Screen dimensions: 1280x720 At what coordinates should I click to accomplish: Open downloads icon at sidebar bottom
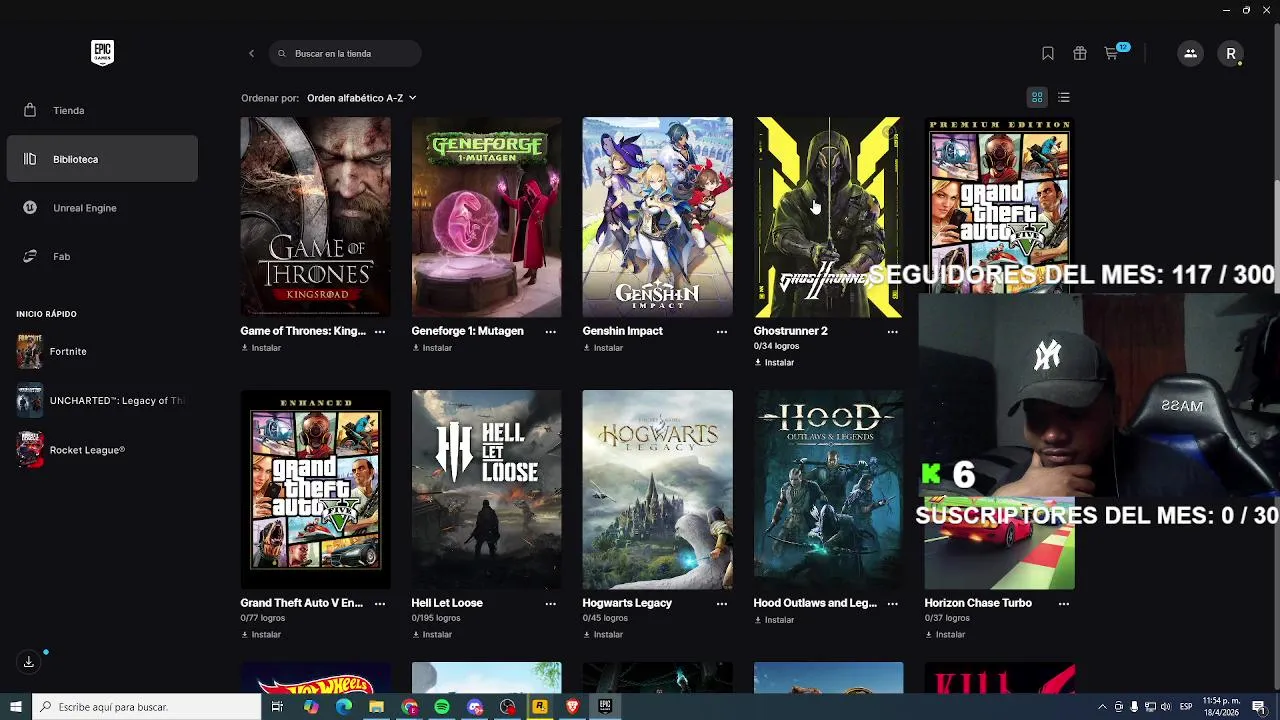click(29, 662)
